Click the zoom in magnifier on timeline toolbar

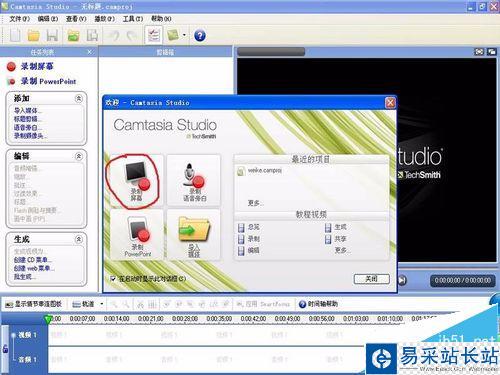(114, 304)
